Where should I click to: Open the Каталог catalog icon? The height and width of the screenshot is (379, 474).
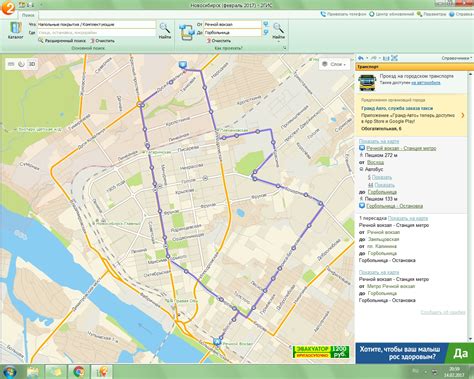(x=15, y=31)
